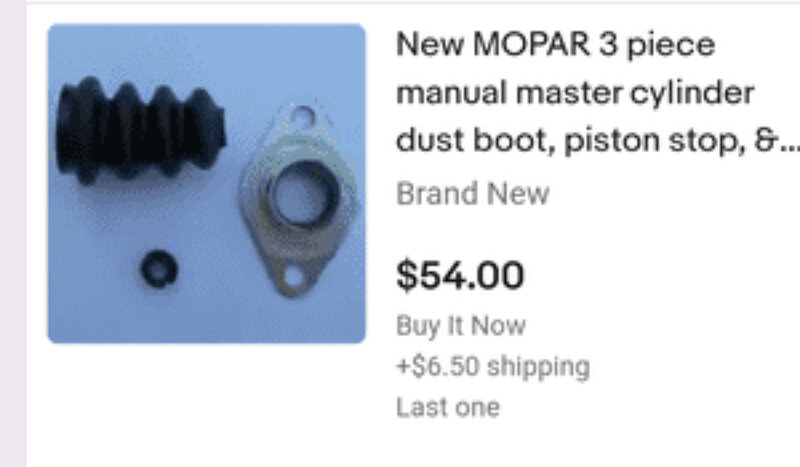The height and width of the screenshot is (467, 800).
Task: Select the metal piston stop plate in photo
Action: (298, 200)
